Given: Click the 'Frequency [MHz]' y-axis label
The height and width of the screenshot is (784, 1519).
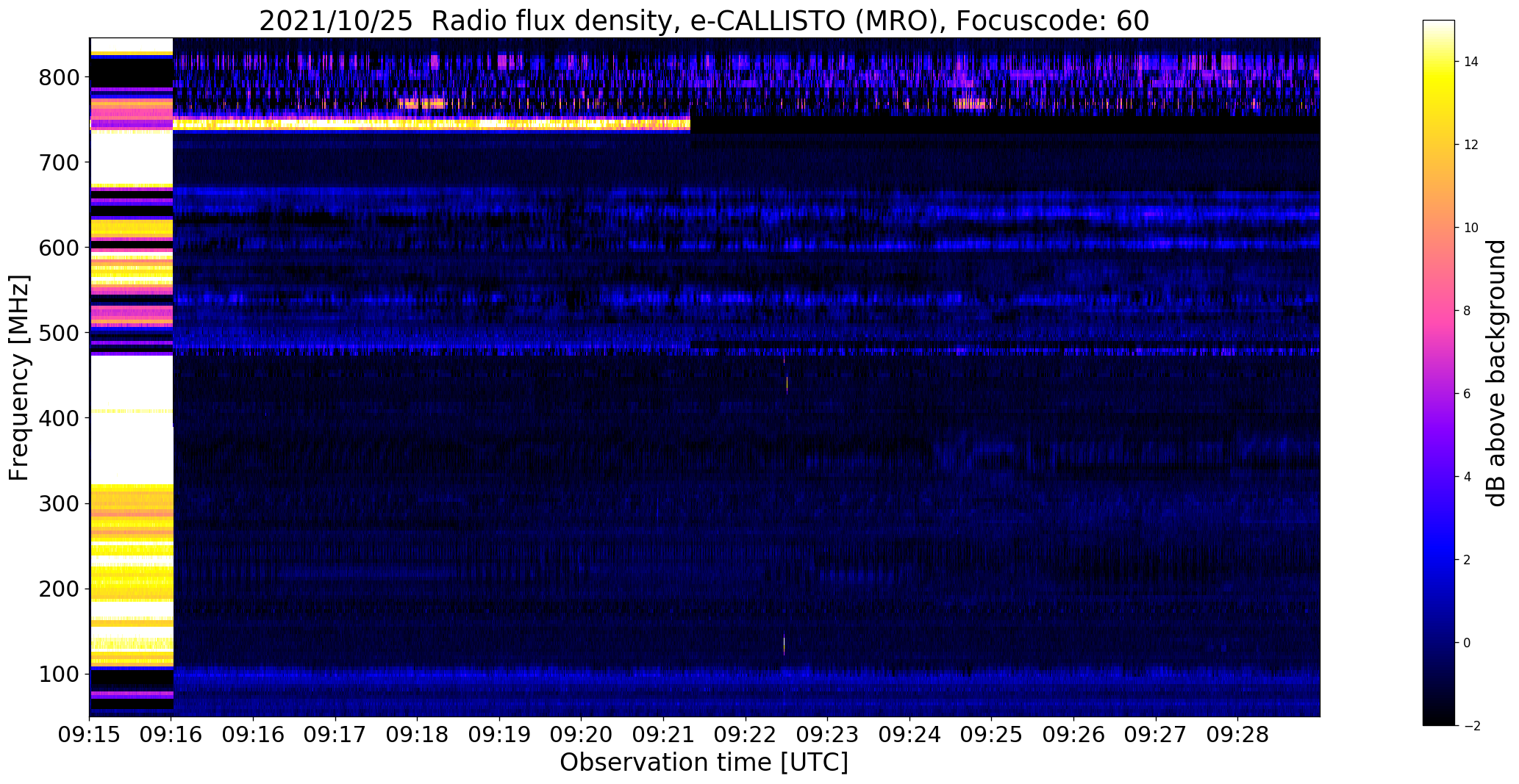Looking at the screenshot, I should (20, 378).
